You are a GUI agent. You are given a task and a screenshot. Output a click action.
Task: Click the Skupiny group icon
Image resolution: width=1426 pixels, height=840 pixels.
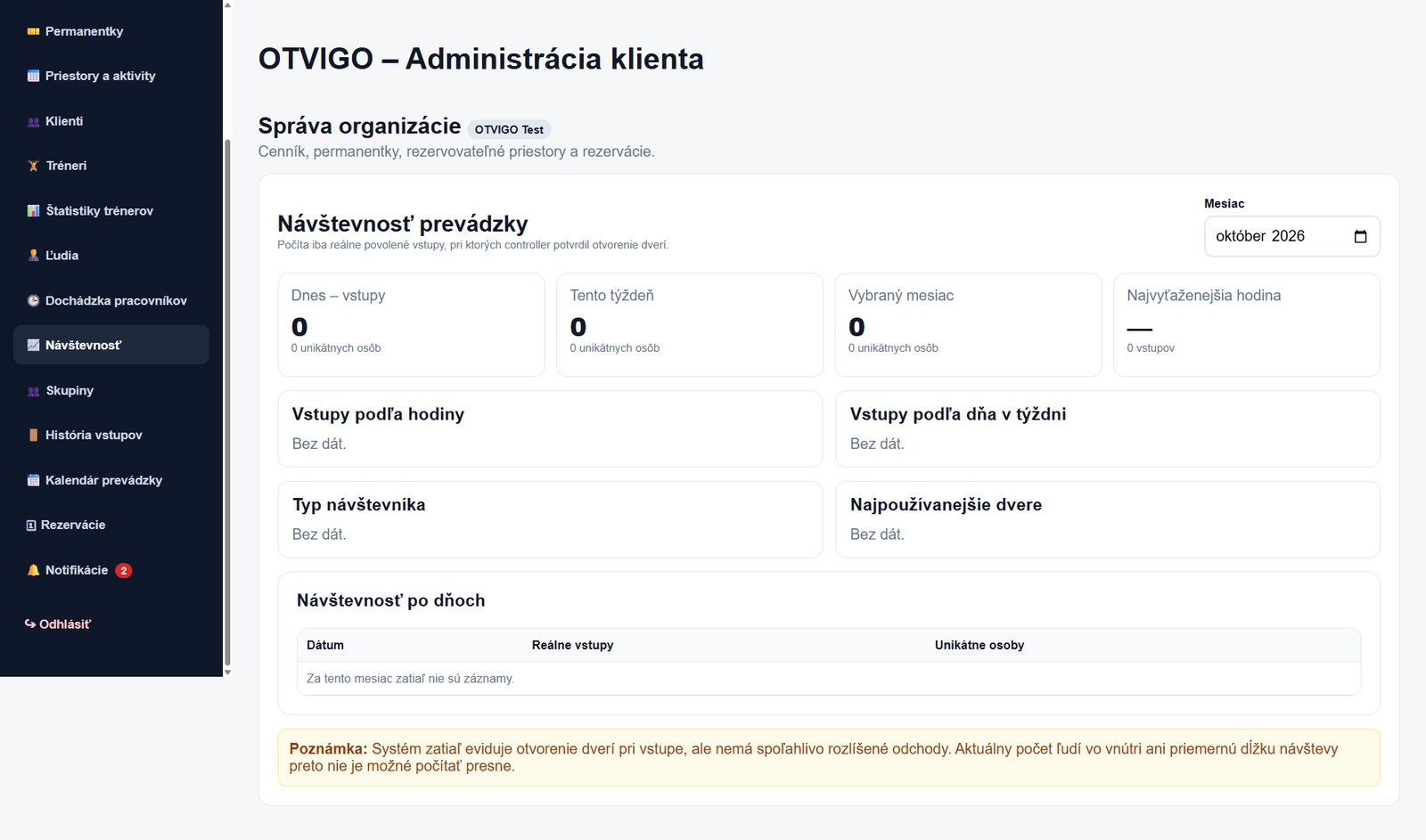[x=33, y=390]
